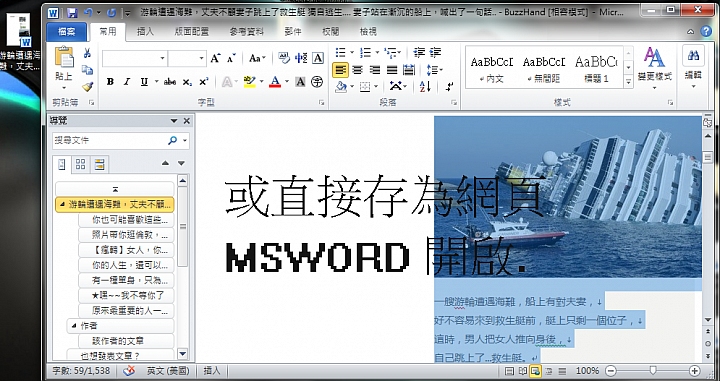Viewport: 720px width, 381px height.
Task: Toggle show paragraph marks
Action: [450, 86]
